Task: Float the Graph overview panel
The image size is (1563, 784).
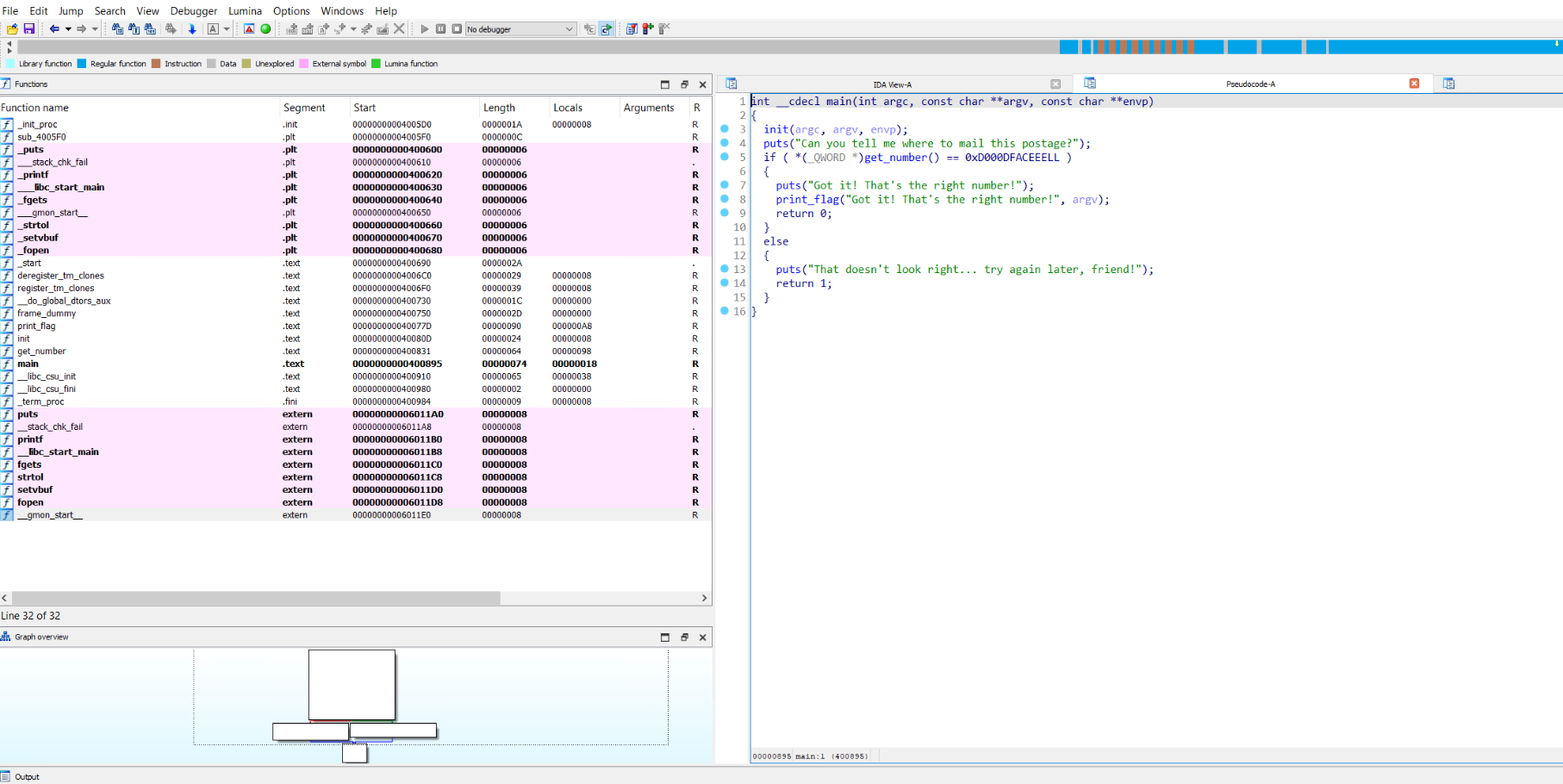Action: tap(684, 638)
